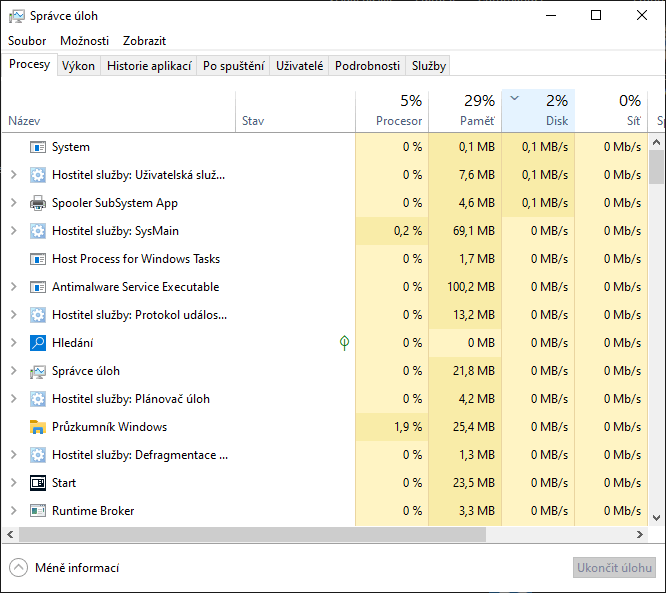The image size is (666, 593).
Task: Click the green leaf status icon
Action: [x=344, y=343]
